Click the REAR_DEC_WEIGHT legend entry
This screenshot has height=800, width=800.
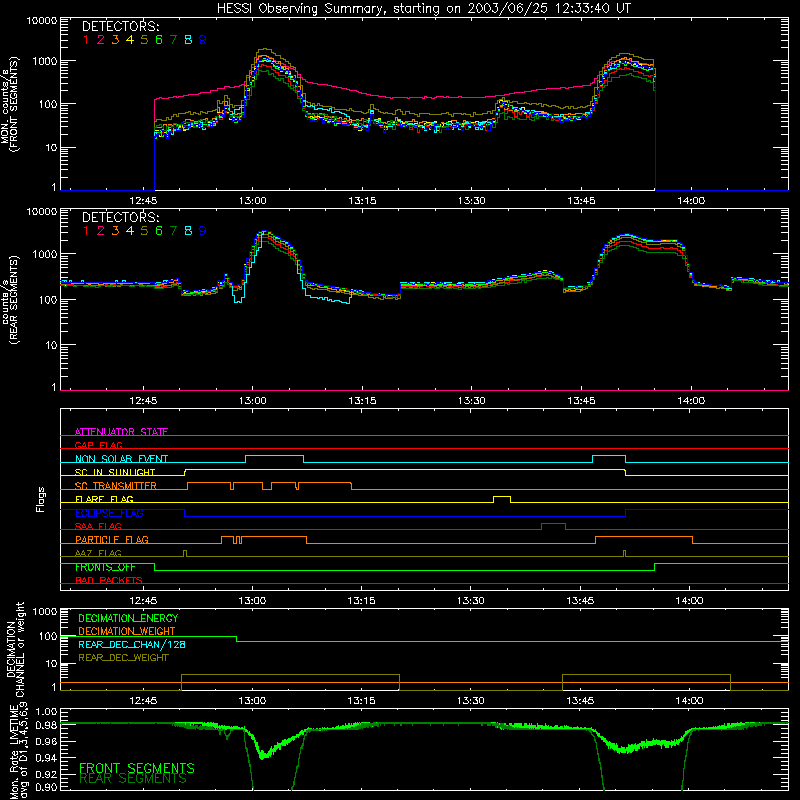pyautogui.click(x=123, y=658)
